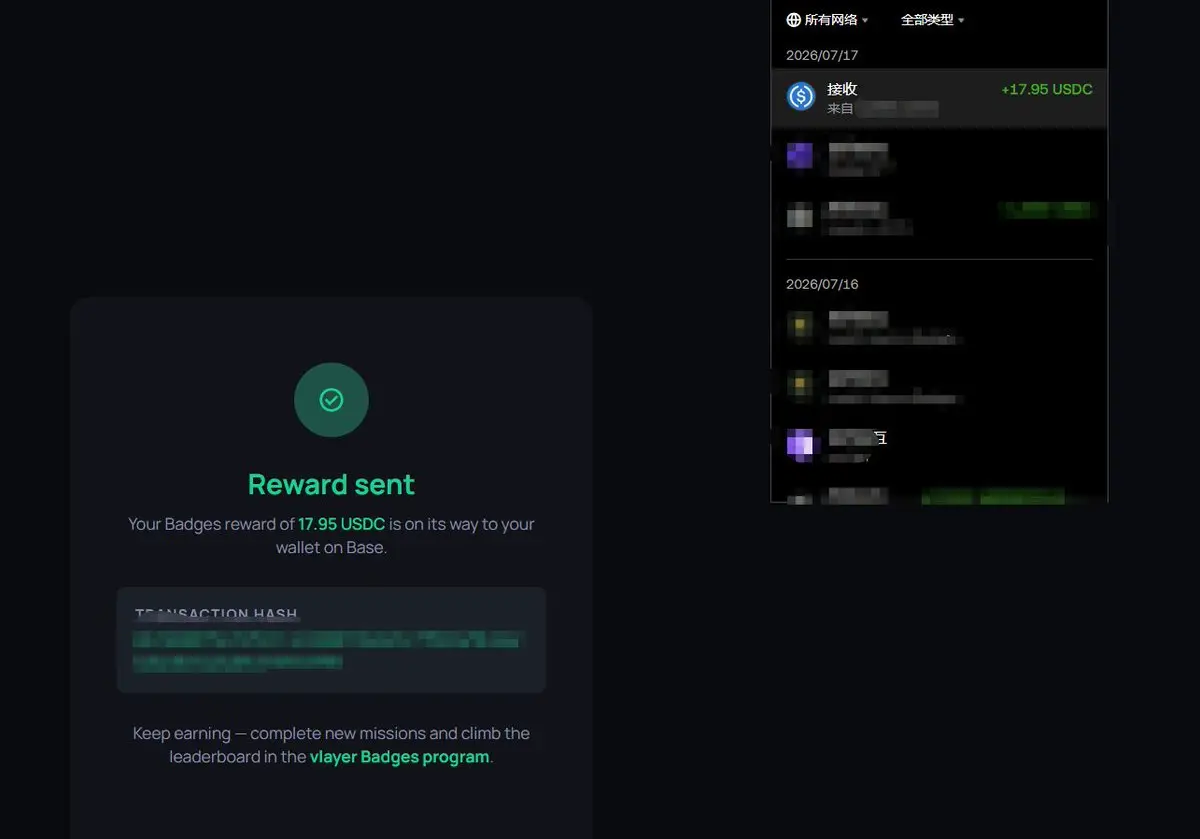Image resolution: width=1200 pixels, height=839 pixels.
Task: Click the globe icon beside 所有网络
Action: point(794,20)
